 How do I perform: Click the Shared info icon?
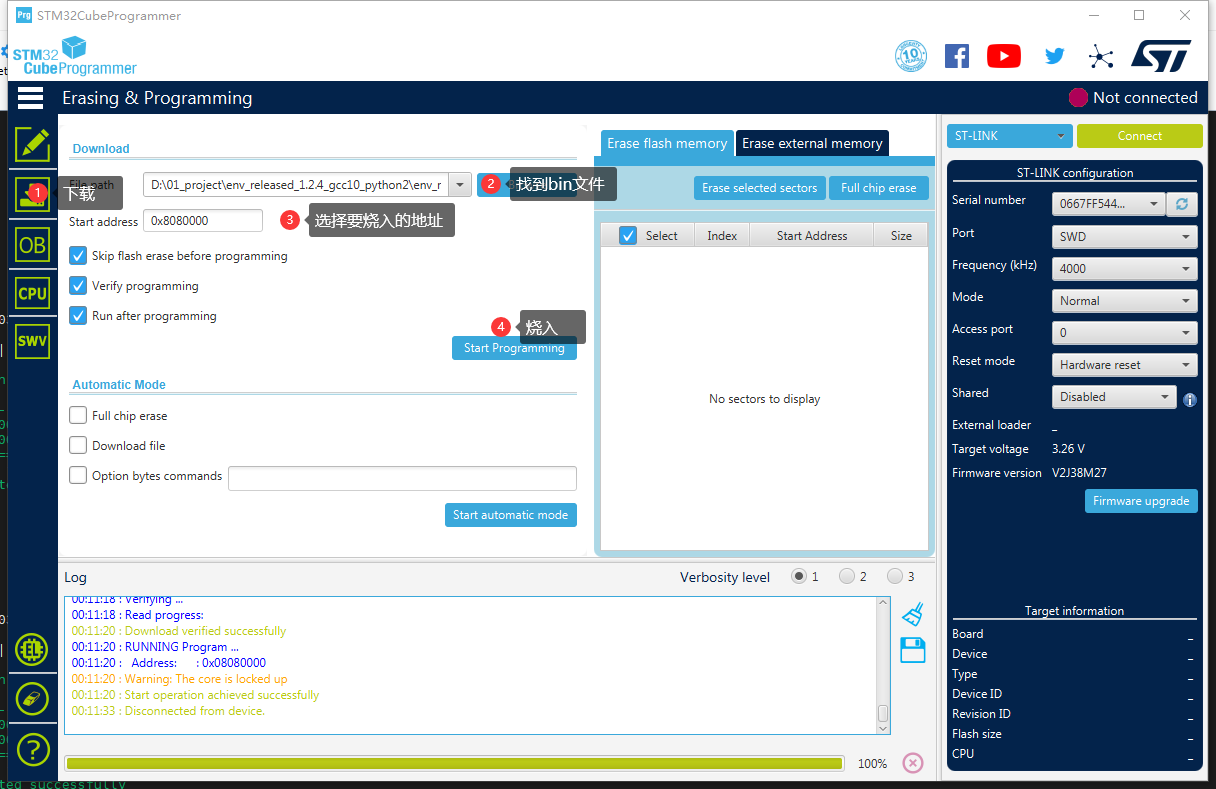(x=1190, y=399)
